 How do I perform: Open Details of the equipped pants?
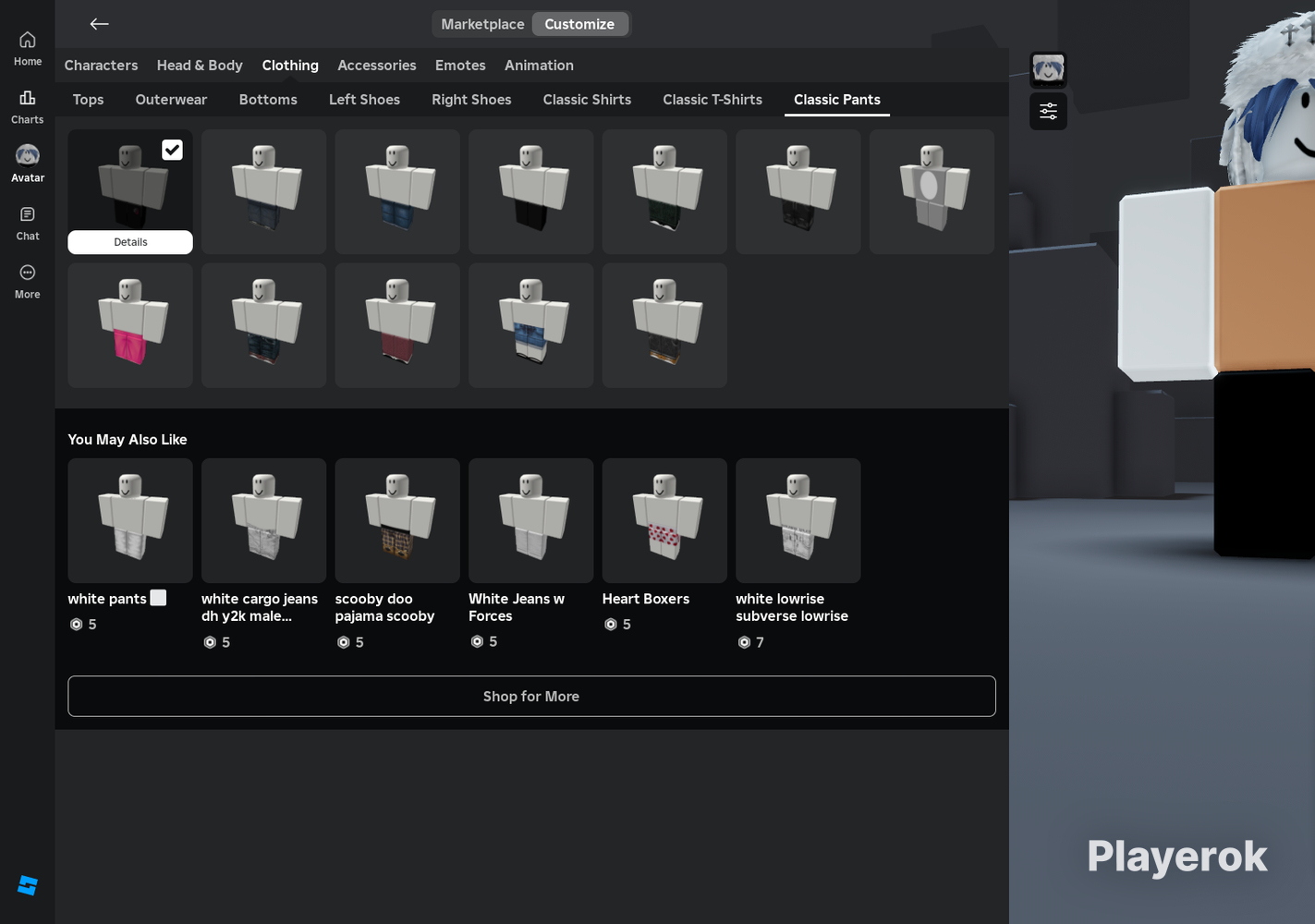click(130, 242)
